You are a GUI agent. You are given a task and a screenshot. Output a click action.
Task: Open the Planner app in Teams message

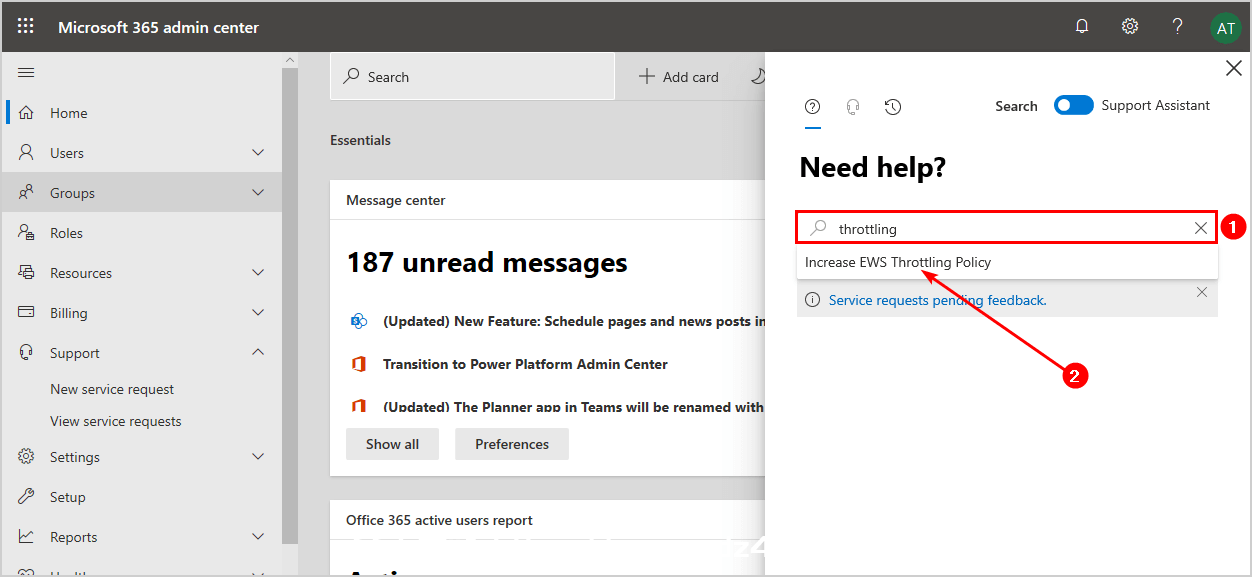coord(574,407)
